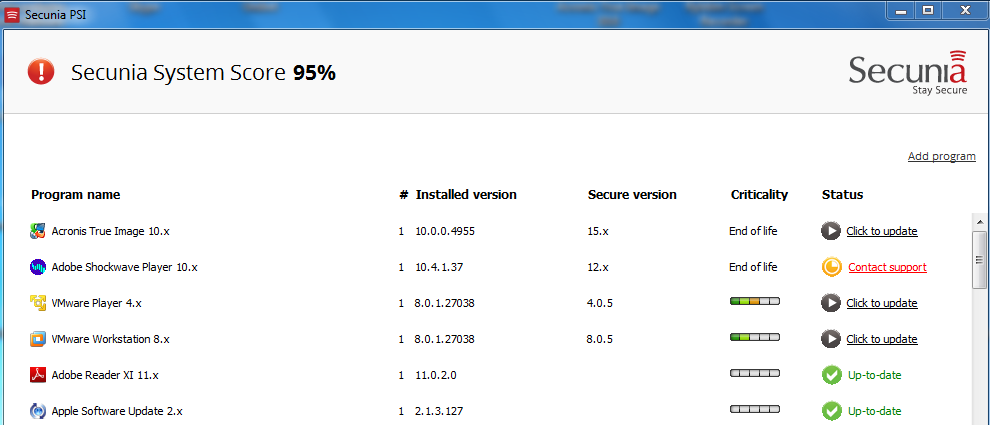Sort by the Program name column header
The height and width of the screenshot is (425, 990).
click(76, 195)
